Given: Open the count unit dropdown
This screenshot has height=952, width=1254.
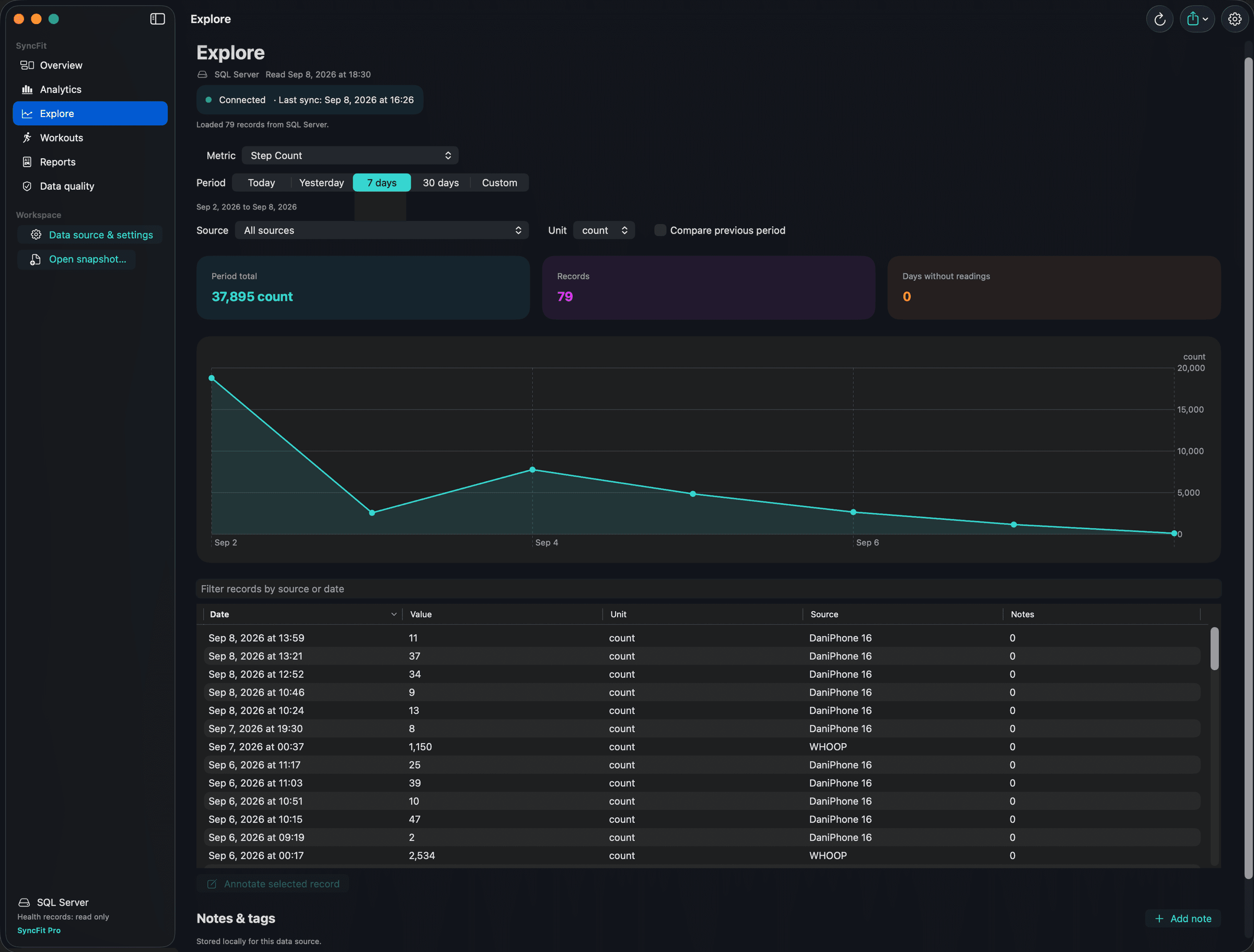Looking at the screenshot, I should (x=604, y=230).
